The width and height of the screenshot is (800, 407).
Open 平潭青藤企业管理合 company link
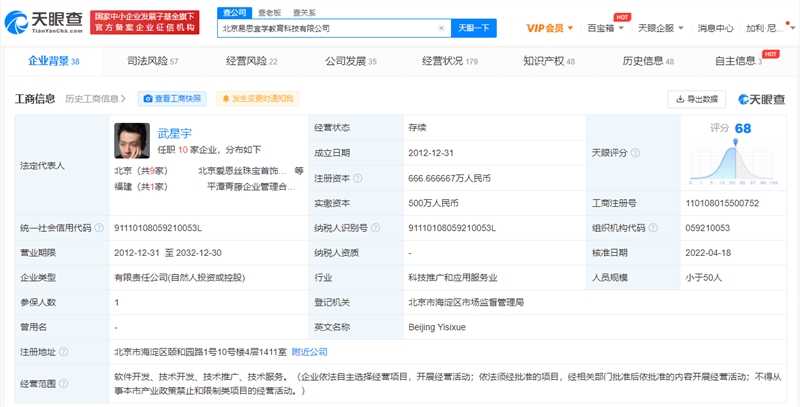pos(251,187)
